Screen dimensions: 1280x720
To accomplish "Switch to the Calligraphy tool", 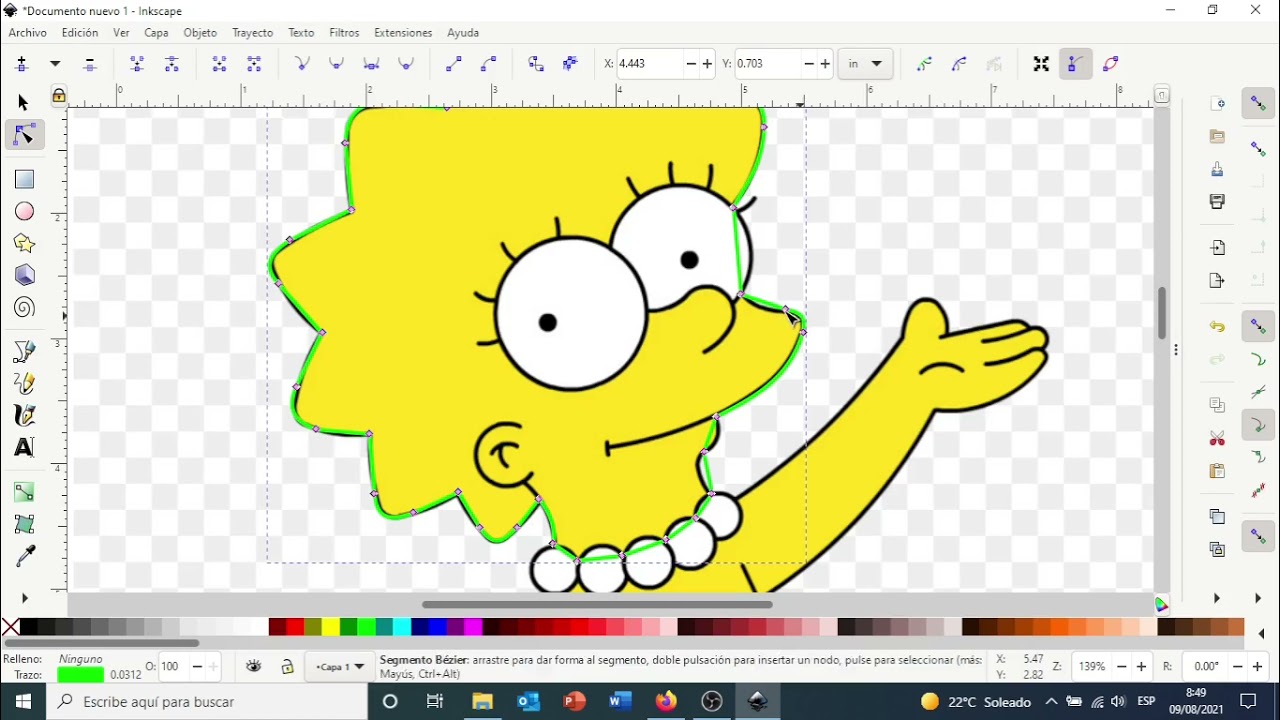I will click(24, 415).
